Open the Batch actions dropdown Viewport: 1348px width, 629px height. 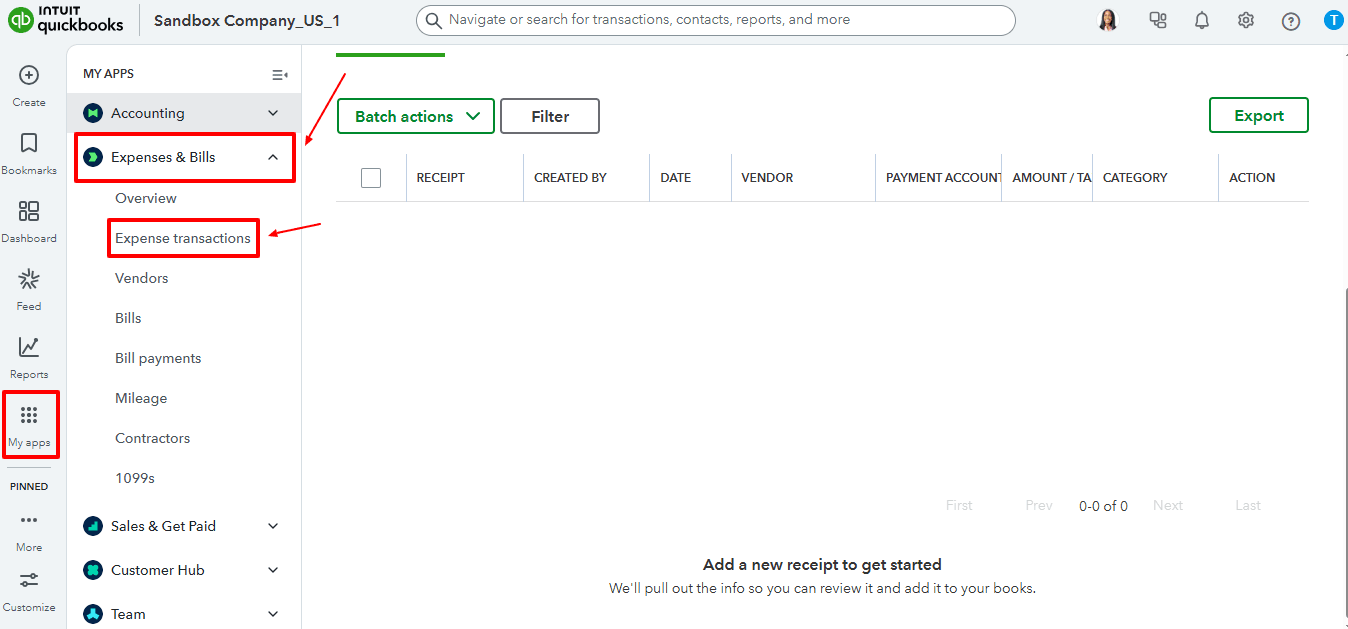click(415, 116)
